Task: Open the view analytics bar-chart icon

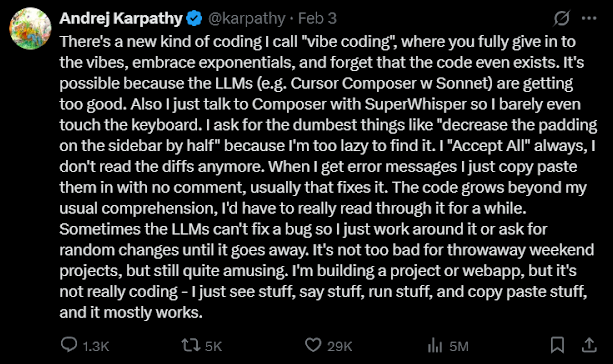Action: coord(435,345)
